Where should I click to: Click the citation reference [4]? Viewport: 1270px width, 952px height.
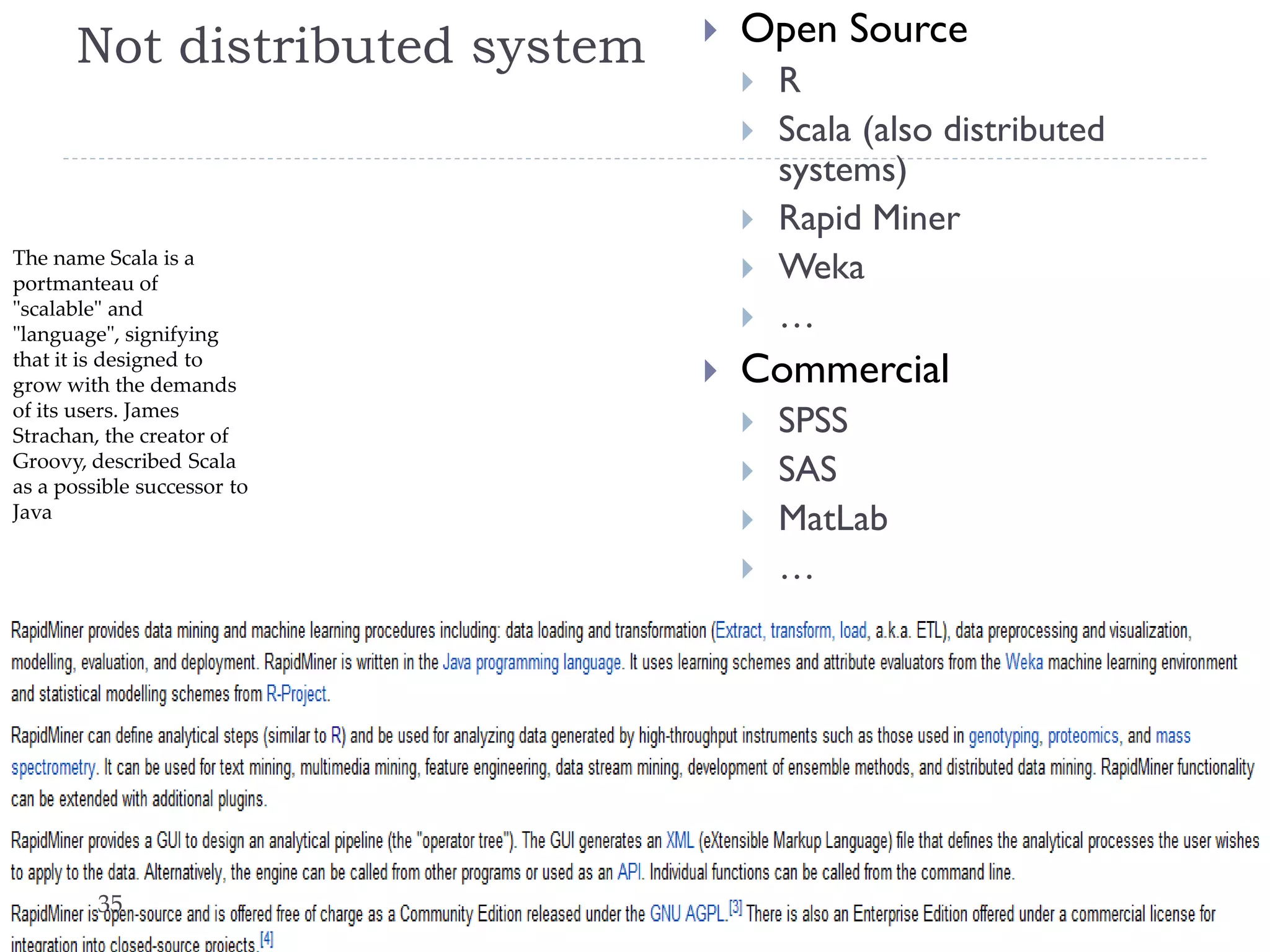(x=266, y=939)
